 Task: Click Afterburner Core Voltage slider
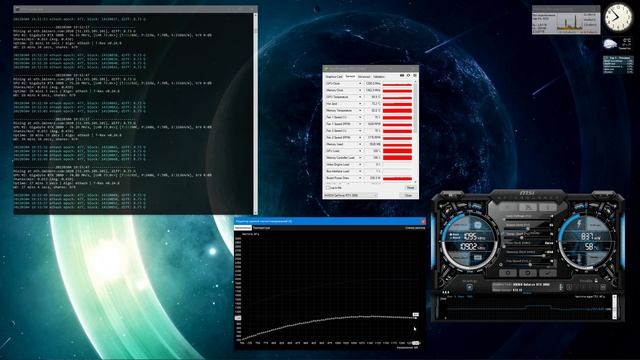[x=528, y=220]
